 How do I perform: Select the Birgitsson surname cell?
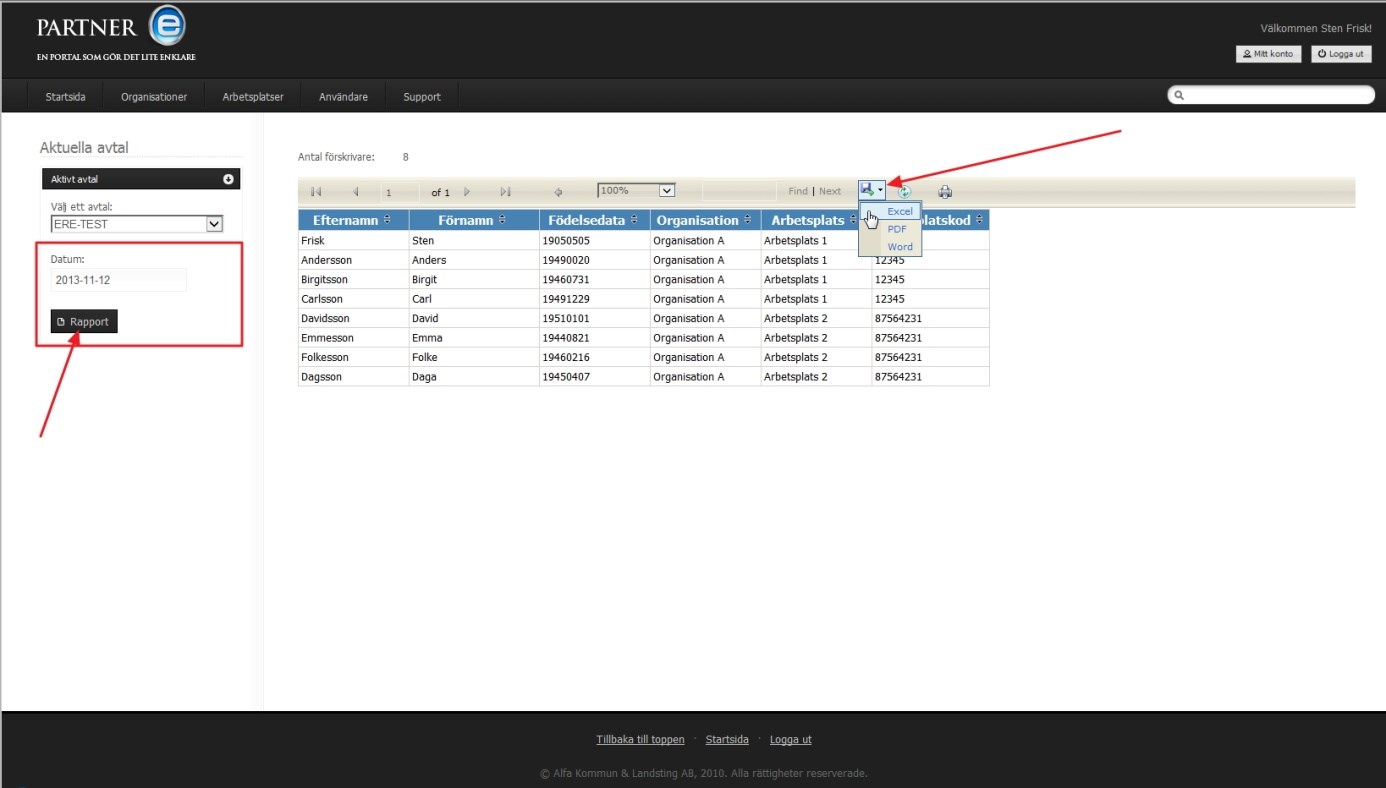pos(354,280)
